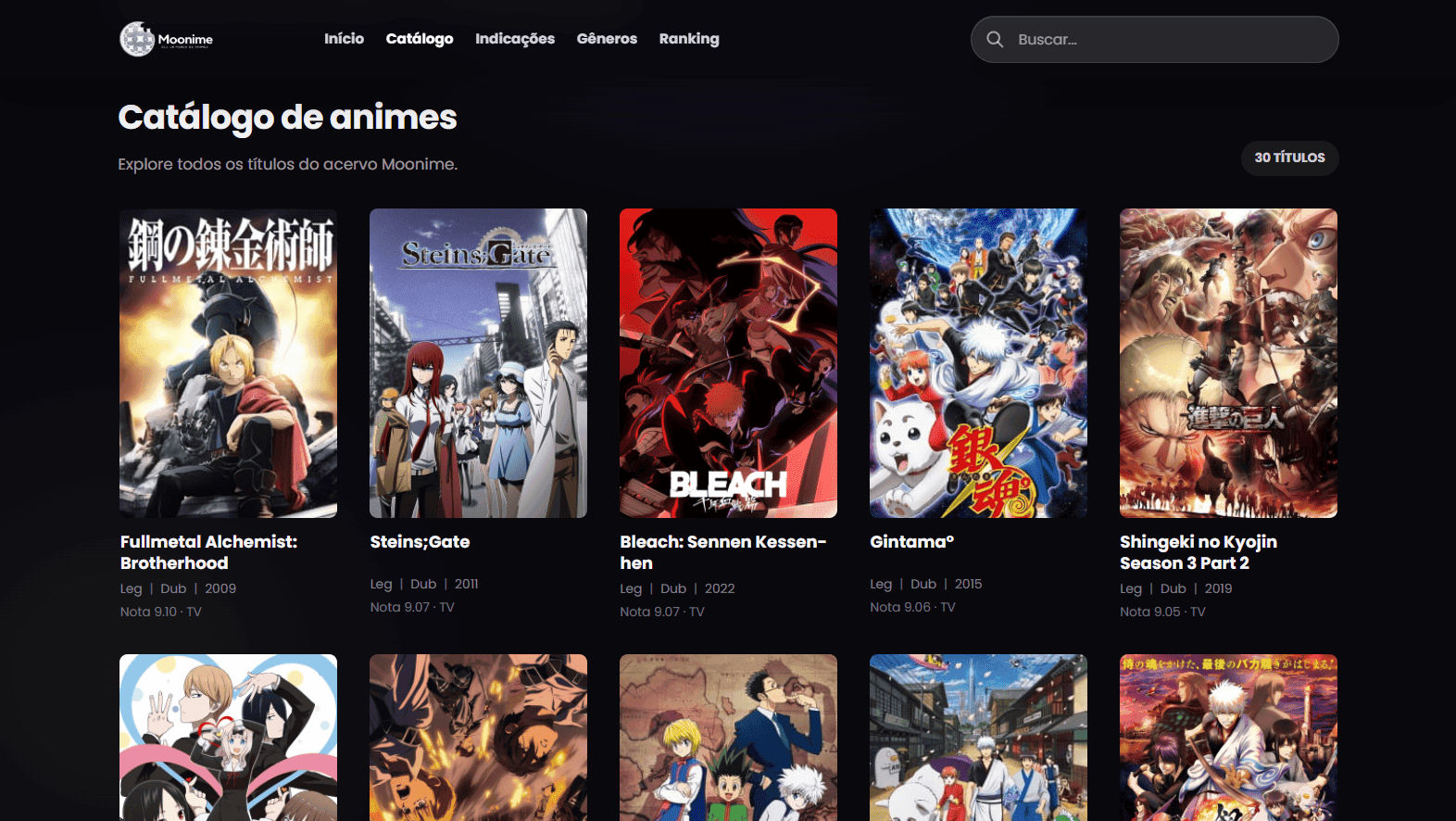This screenshot has height=821, width=1456.
Task: Open the Início menu item
Action: (x=344, y=39)
